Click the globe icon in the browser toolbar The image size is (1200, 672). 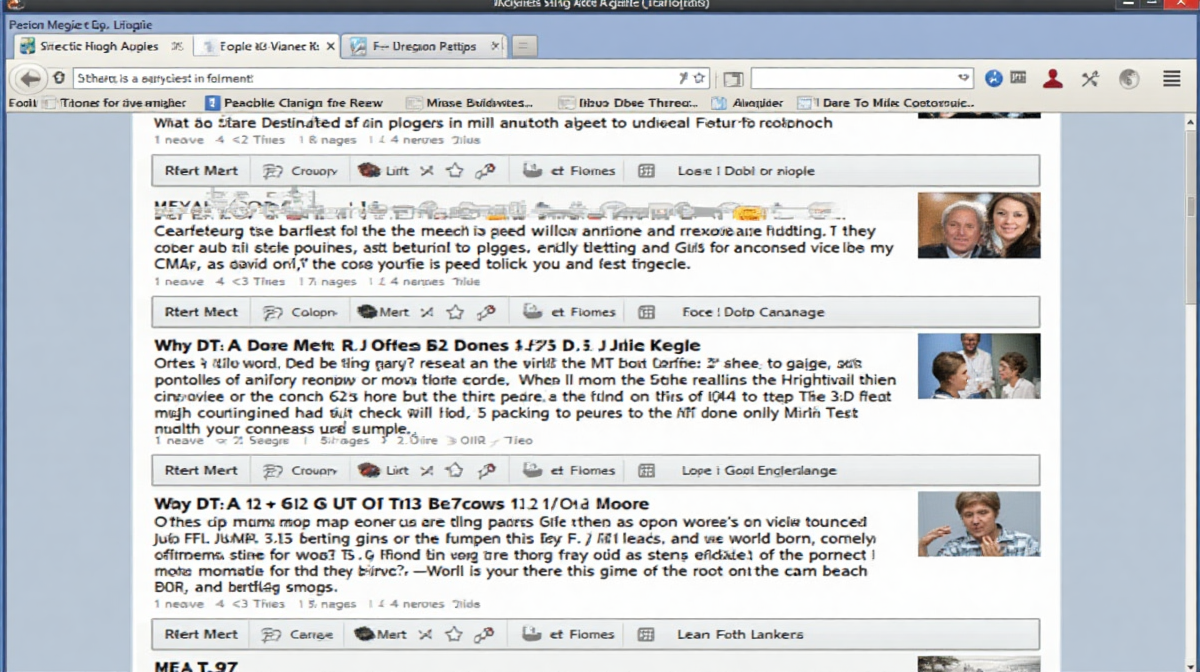1129,78
